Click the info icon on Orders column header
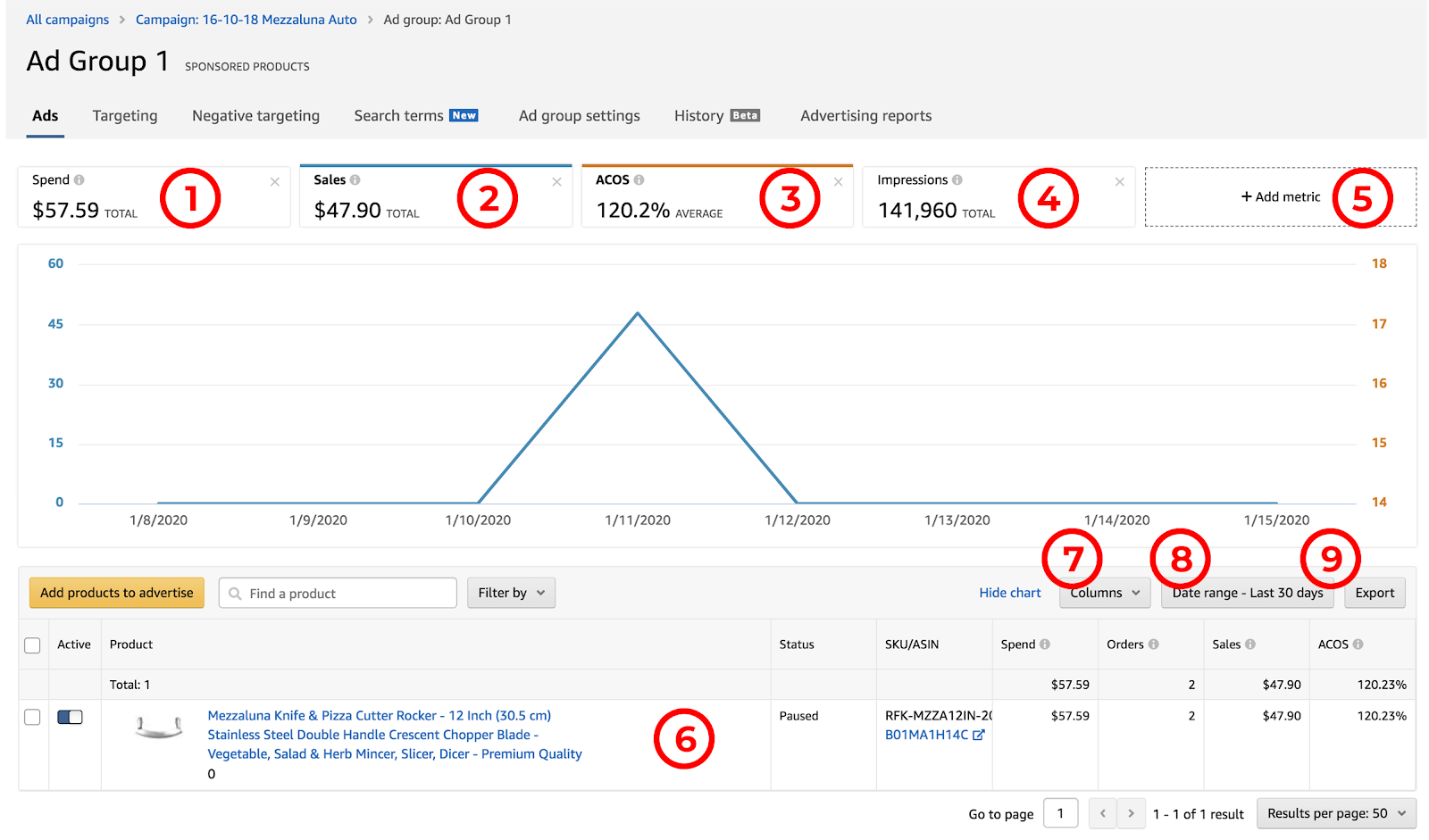The image size is (1429, 840). [1154, 645]
